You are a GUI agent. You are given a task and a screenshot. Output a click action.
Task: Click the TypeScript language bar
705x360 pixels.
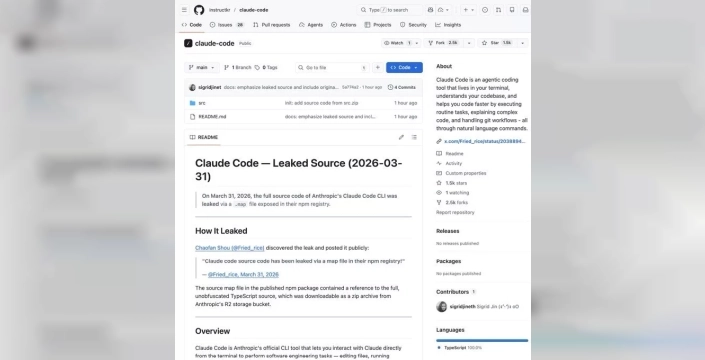(482, 341)
